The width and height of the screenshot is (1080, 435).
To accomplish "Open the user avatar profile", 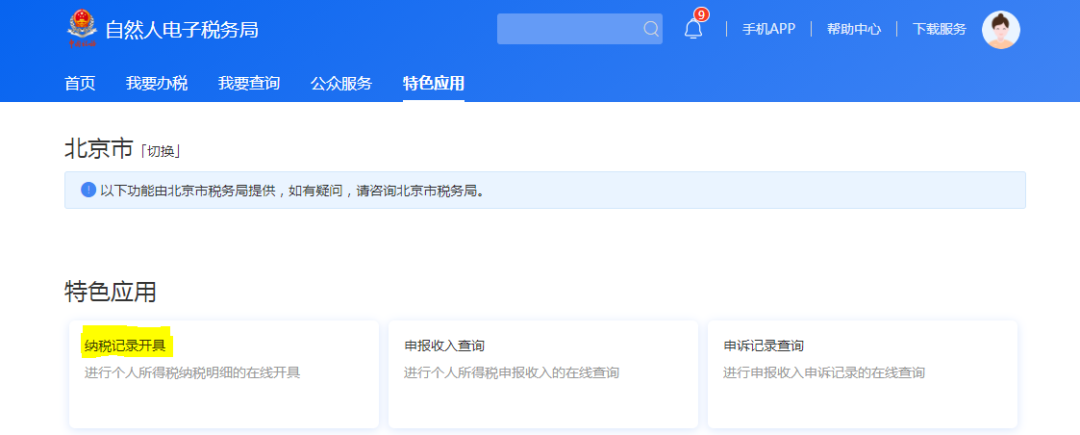I will pyautogui.click(x=1000, y=30).
